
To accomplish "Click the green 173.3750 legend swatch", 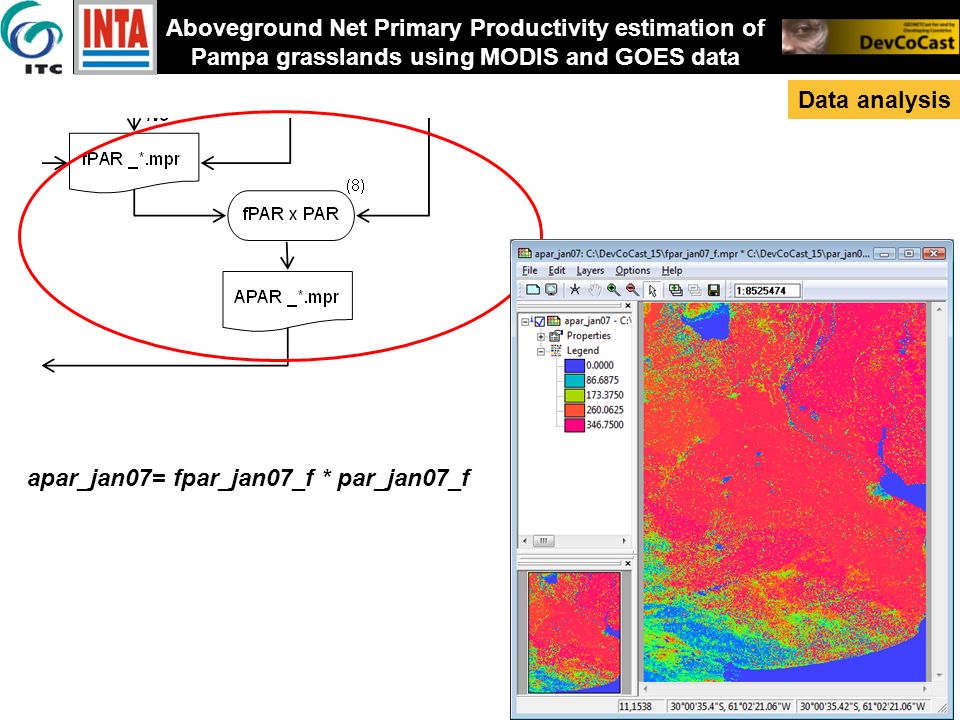I will pyautogui.click(x=574, y=395).
